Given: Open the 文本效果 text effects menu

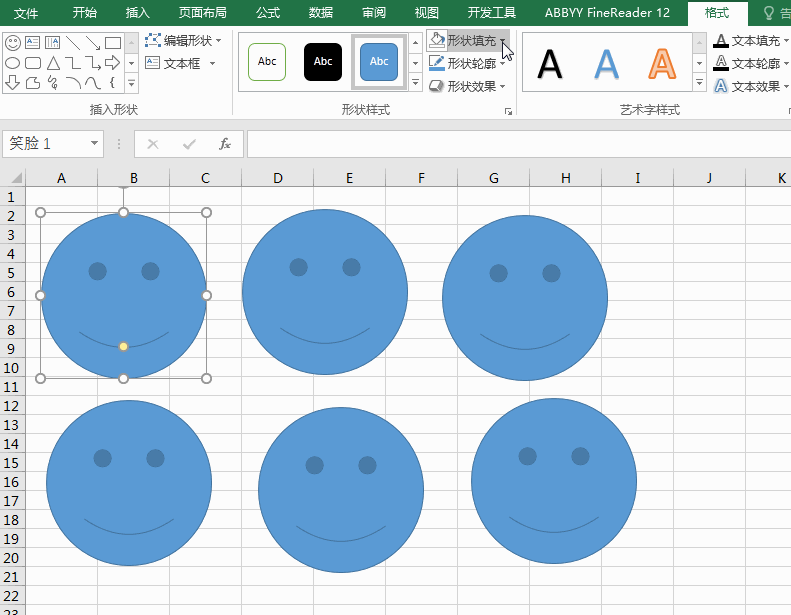Looking at the screenshot, I should (751, 86).
